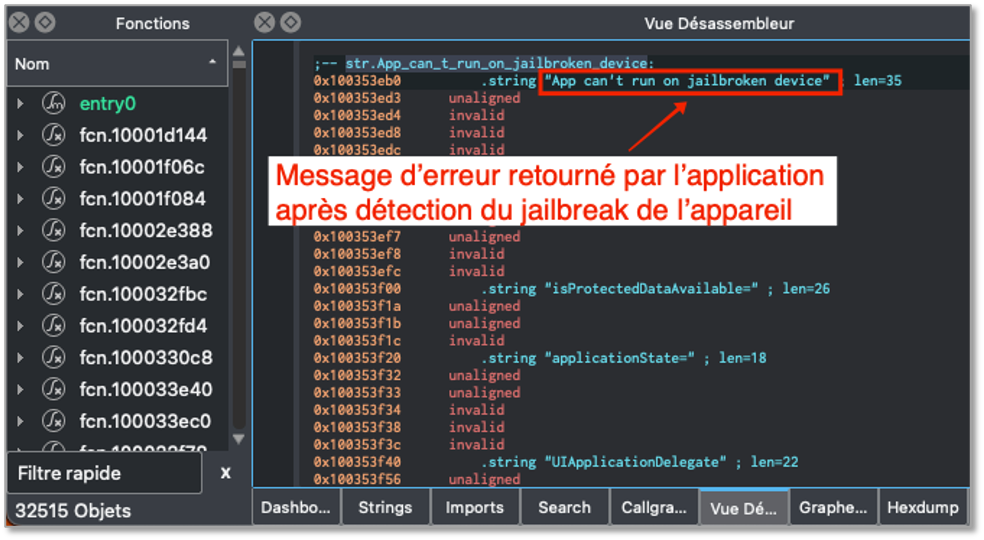984x540 pixels.
Task: Expand the entry0 function row
Action: [20, 103]
